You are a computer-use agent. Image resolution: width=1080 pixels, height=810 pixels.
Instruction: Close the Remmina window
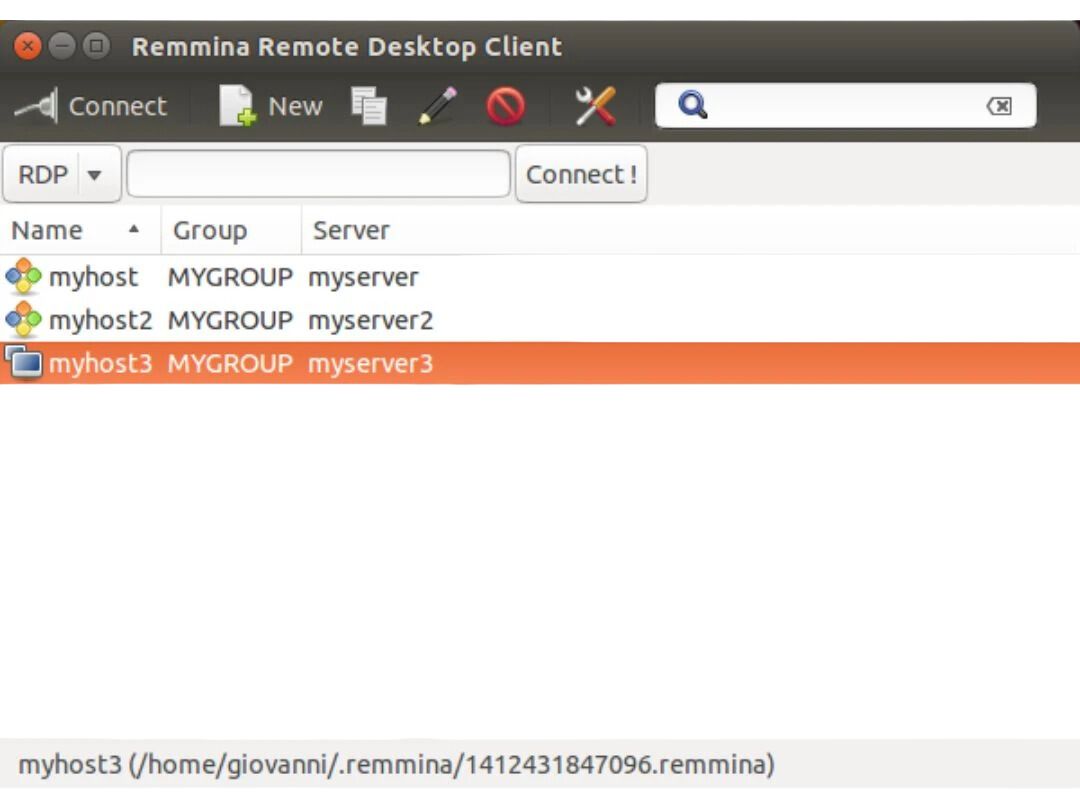[x=28, y=47]
